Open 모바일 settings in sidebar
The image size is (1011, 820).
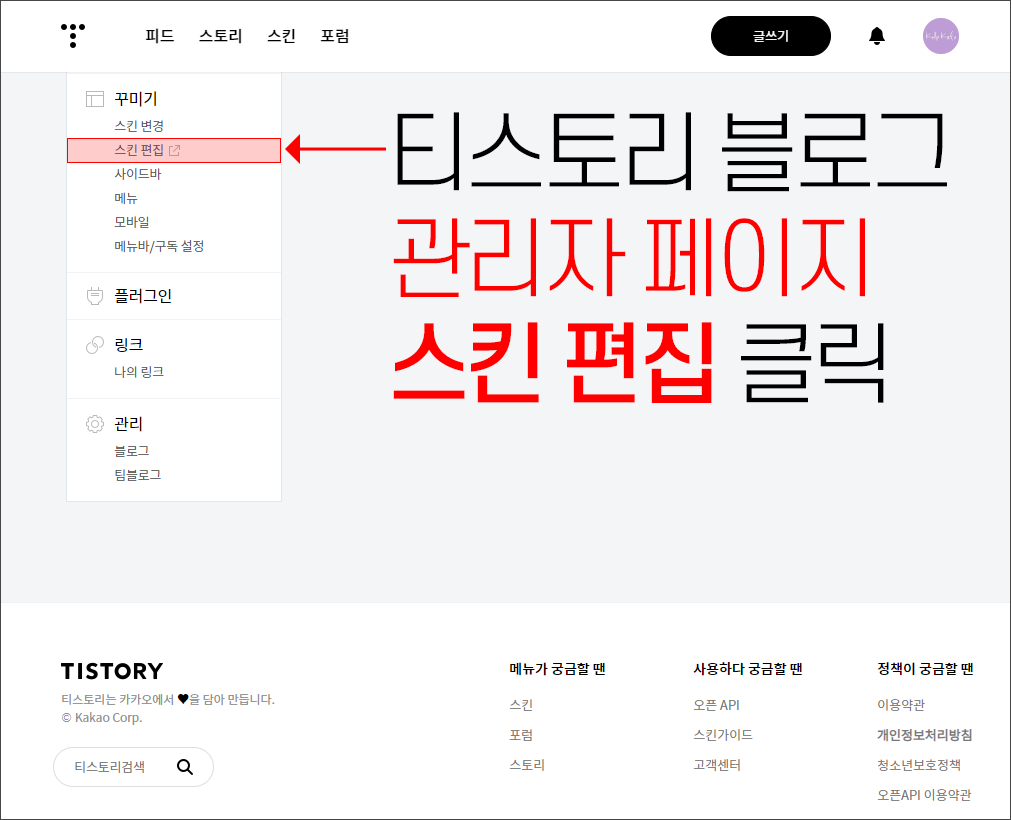[132, 222]
